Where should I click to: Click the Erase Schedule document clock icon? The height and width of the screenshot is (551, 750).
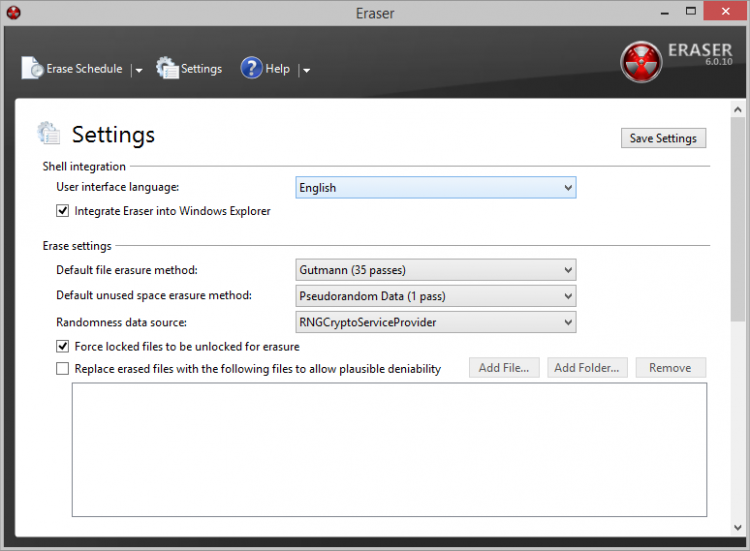coord(32,68)
